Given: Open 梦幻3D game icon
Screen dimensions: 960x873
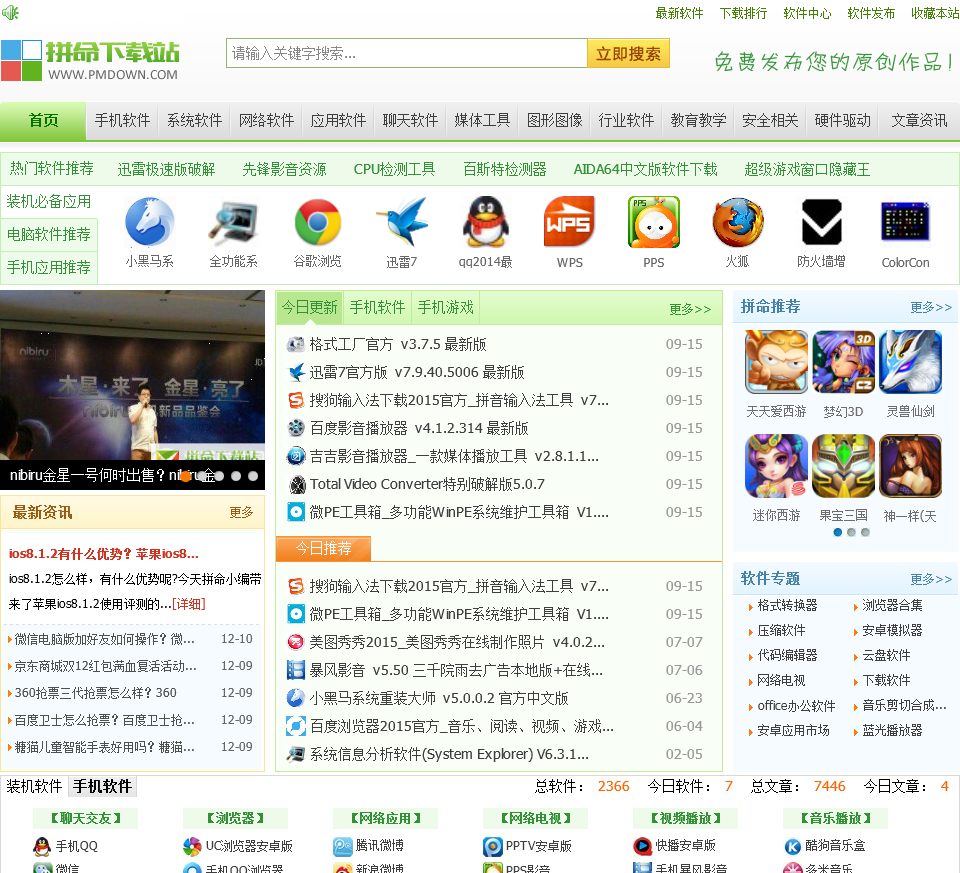Looking at the screenshot, I should click(844, 362).
